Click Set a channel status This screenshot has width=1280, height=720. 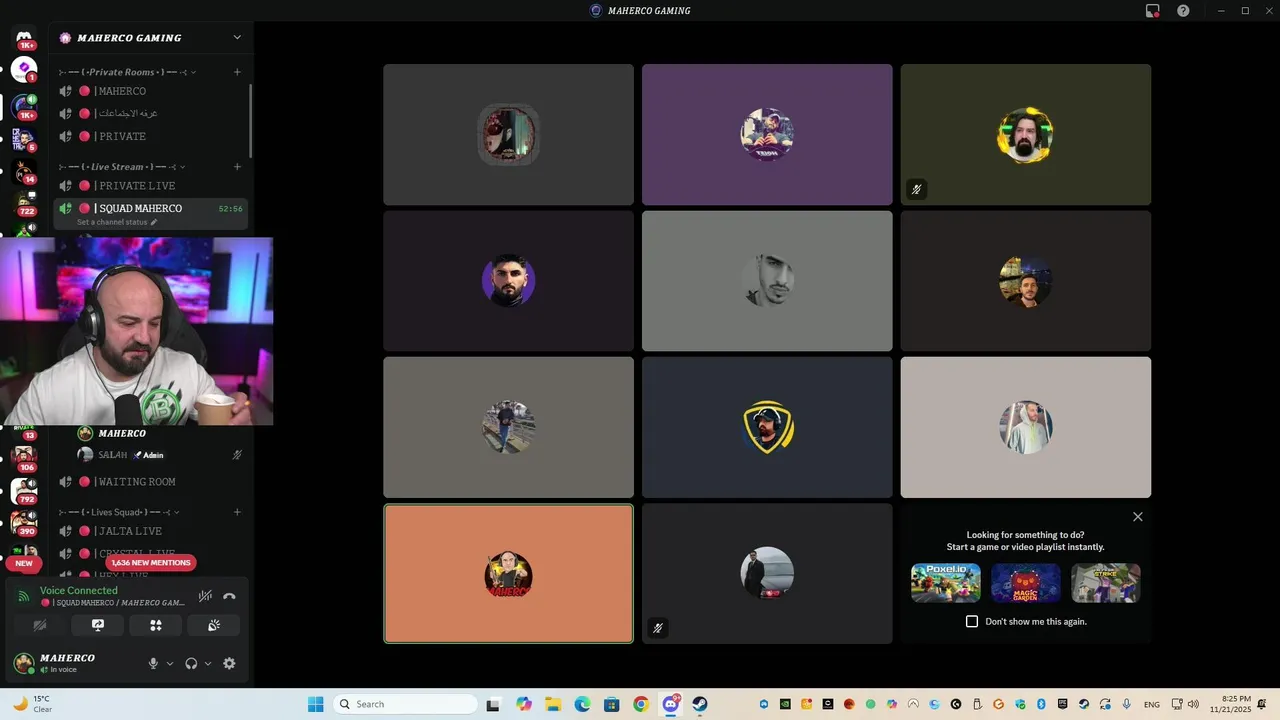[x=112, y=222]
